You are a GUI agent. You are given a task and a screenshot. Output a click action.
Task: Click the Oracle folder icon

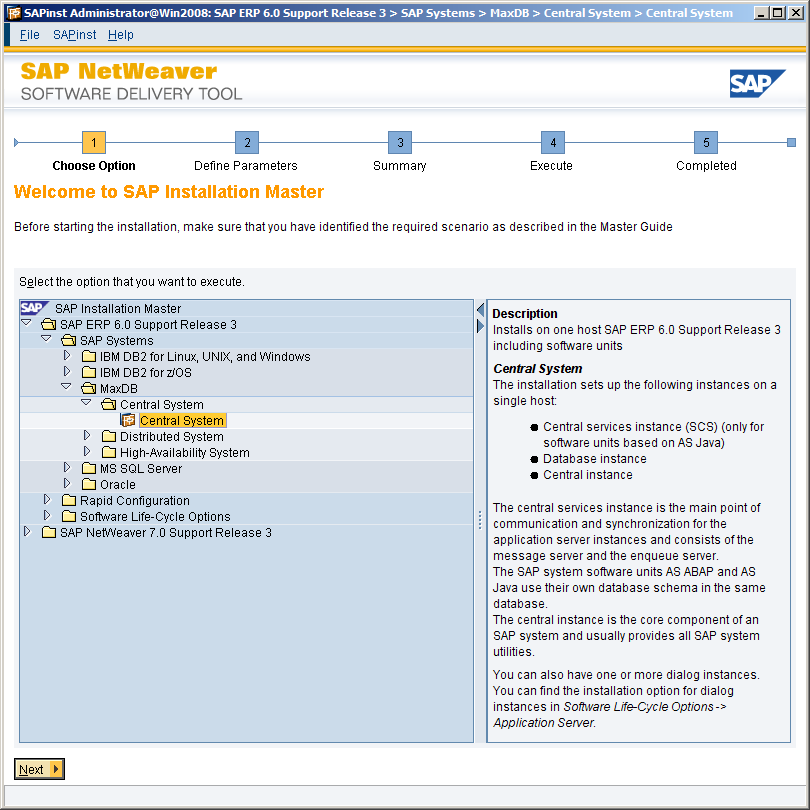[89, 485]
